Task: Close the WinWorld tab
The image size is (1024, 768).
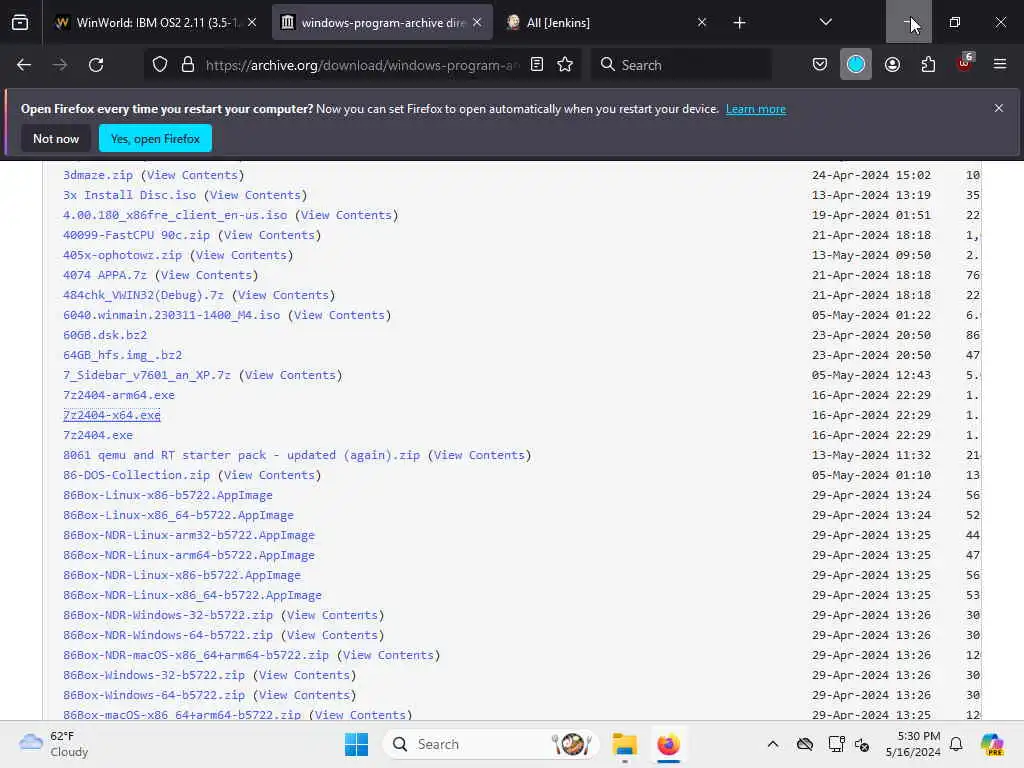Action: click(x=252, y=23)
